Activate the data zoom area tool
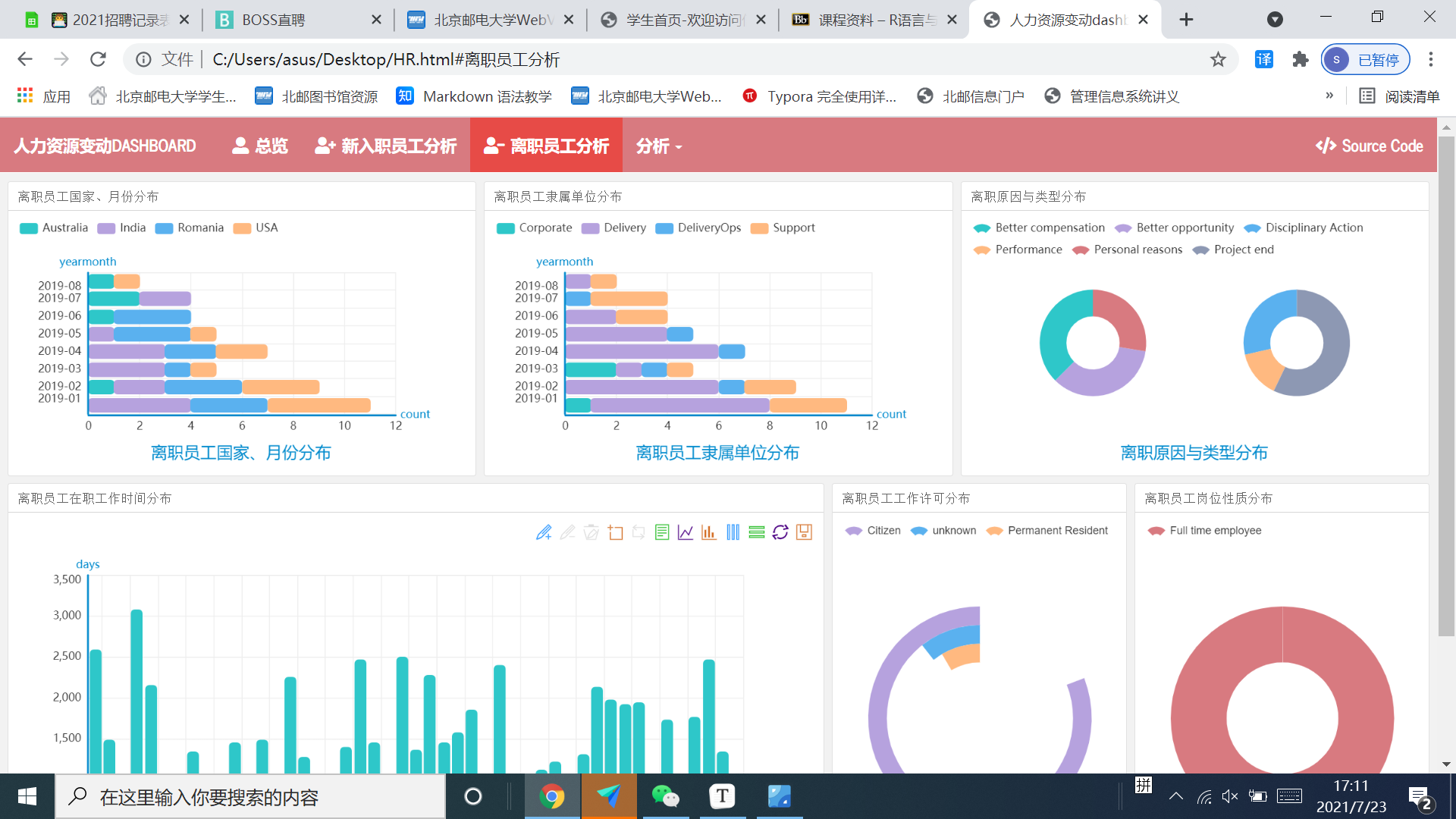Viewport: 1456px width, 819px height. pyautogui.click(x=615, y=532)
